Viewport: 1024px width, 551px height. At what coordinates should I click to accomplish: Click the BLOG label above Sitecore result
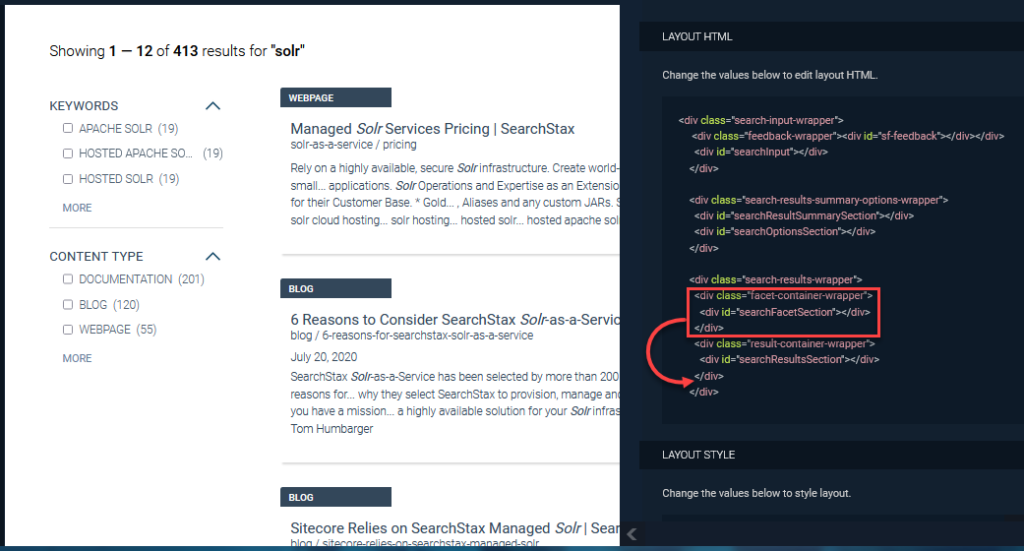point(336,497)
